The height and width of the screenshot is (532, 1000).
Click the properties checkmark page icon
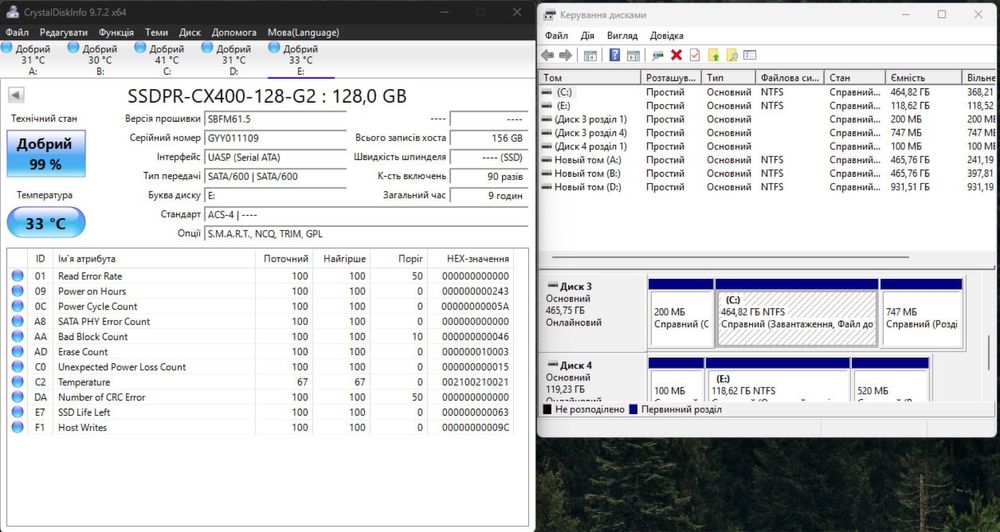click(x=695, y=55)
